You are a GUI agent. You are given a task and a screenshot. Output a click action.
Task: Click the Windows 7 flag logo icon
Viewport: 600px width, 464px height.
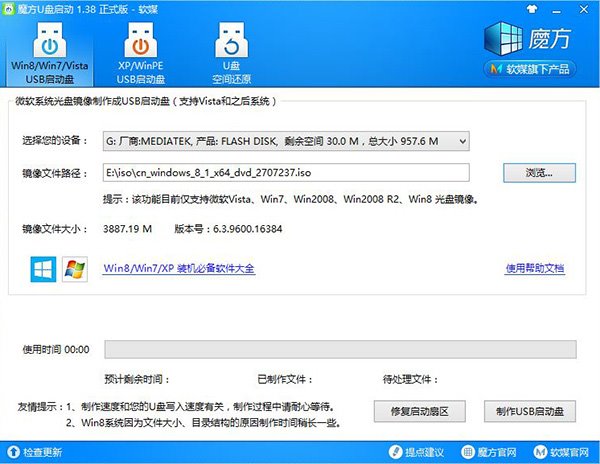click(75, 268)
